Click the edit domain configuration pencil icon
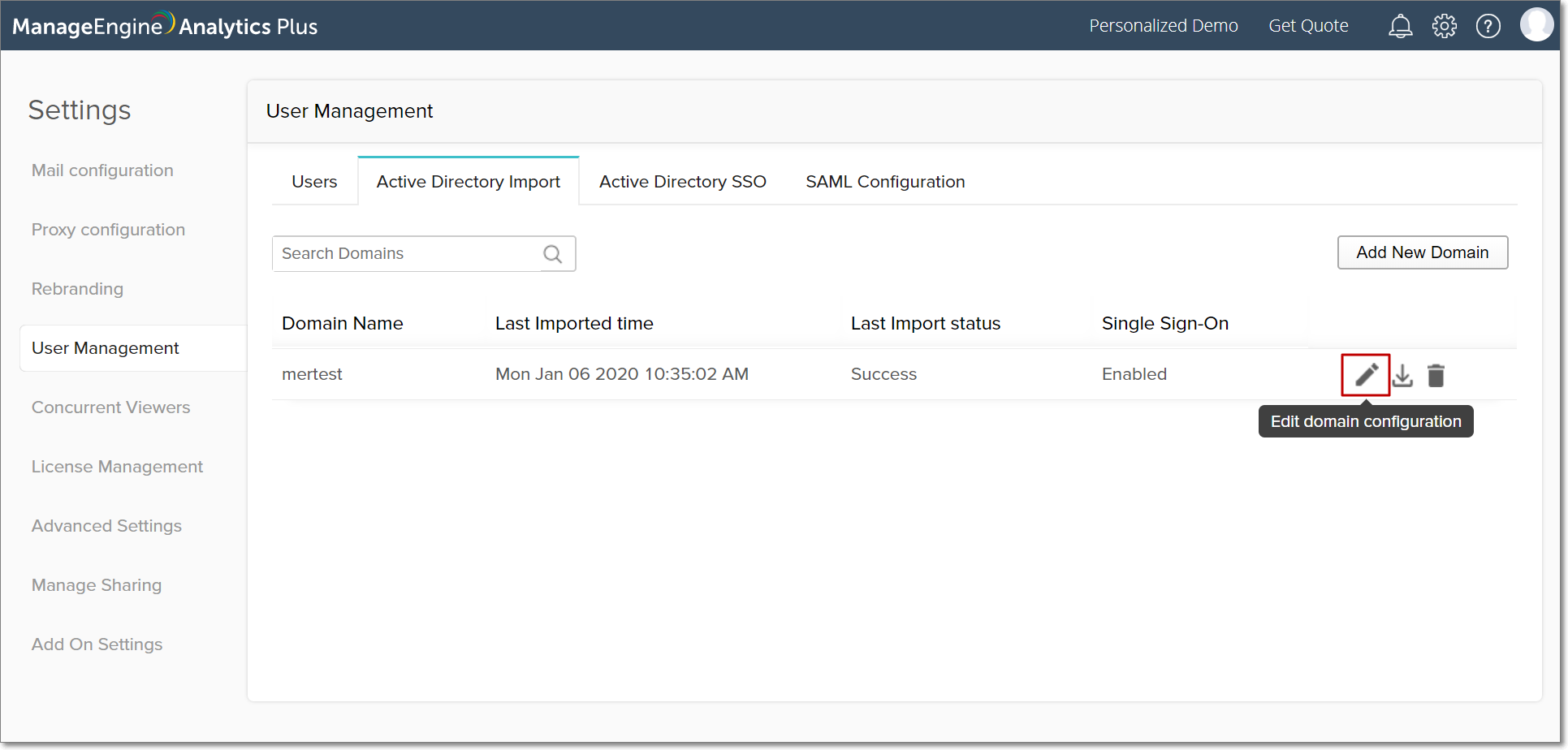1568x750 pixels. (x=1366, y=375)
